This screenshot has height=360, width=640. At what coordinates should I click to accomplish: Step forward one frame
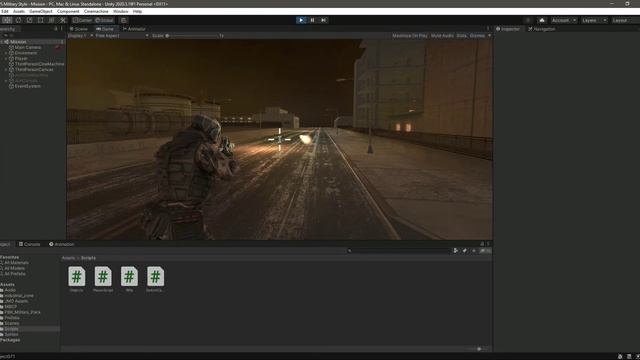[x=324, y=20]
